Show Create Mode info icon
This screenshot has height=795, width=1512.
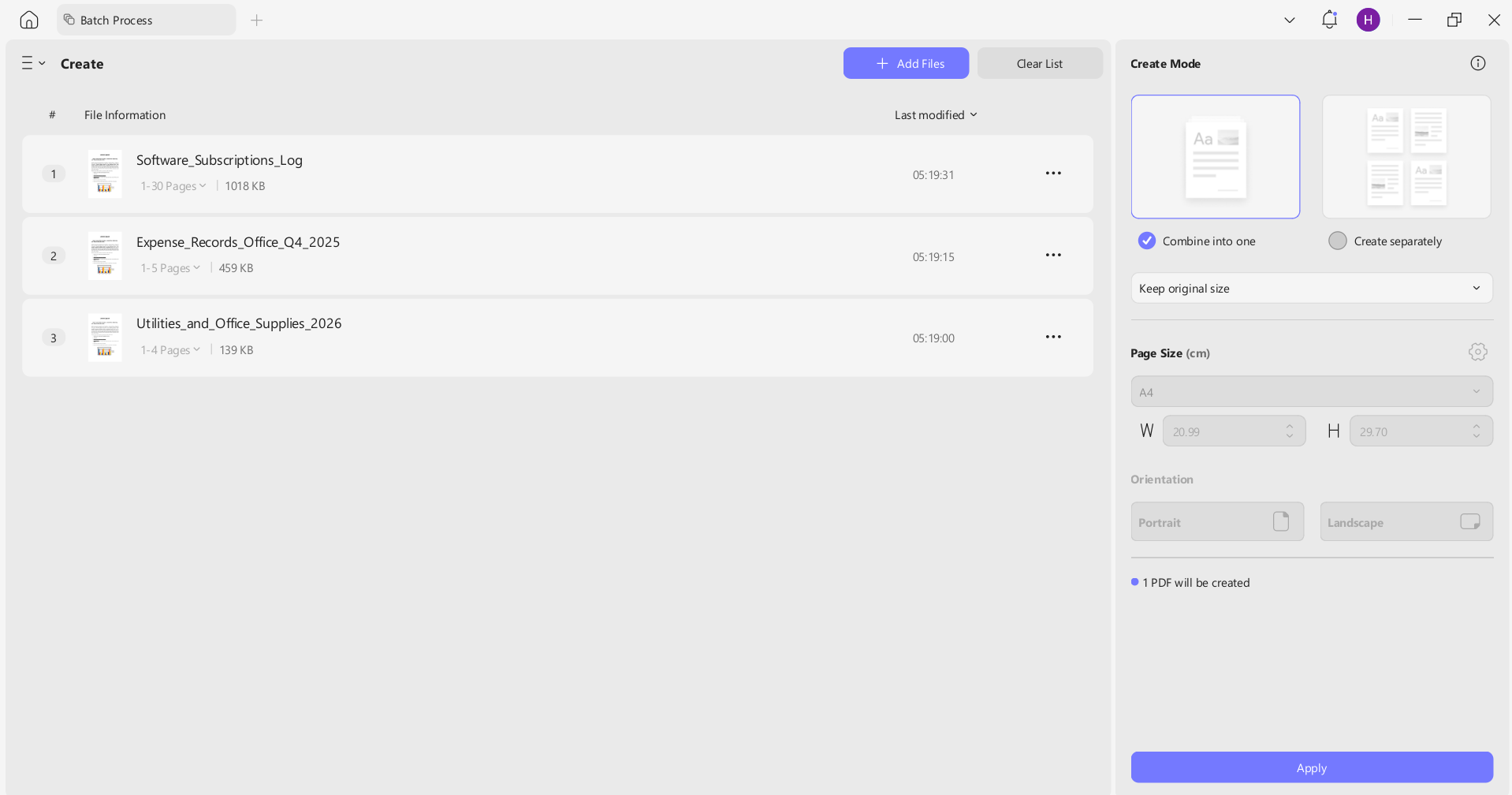pyautogui.click(x=1478, y=63)
